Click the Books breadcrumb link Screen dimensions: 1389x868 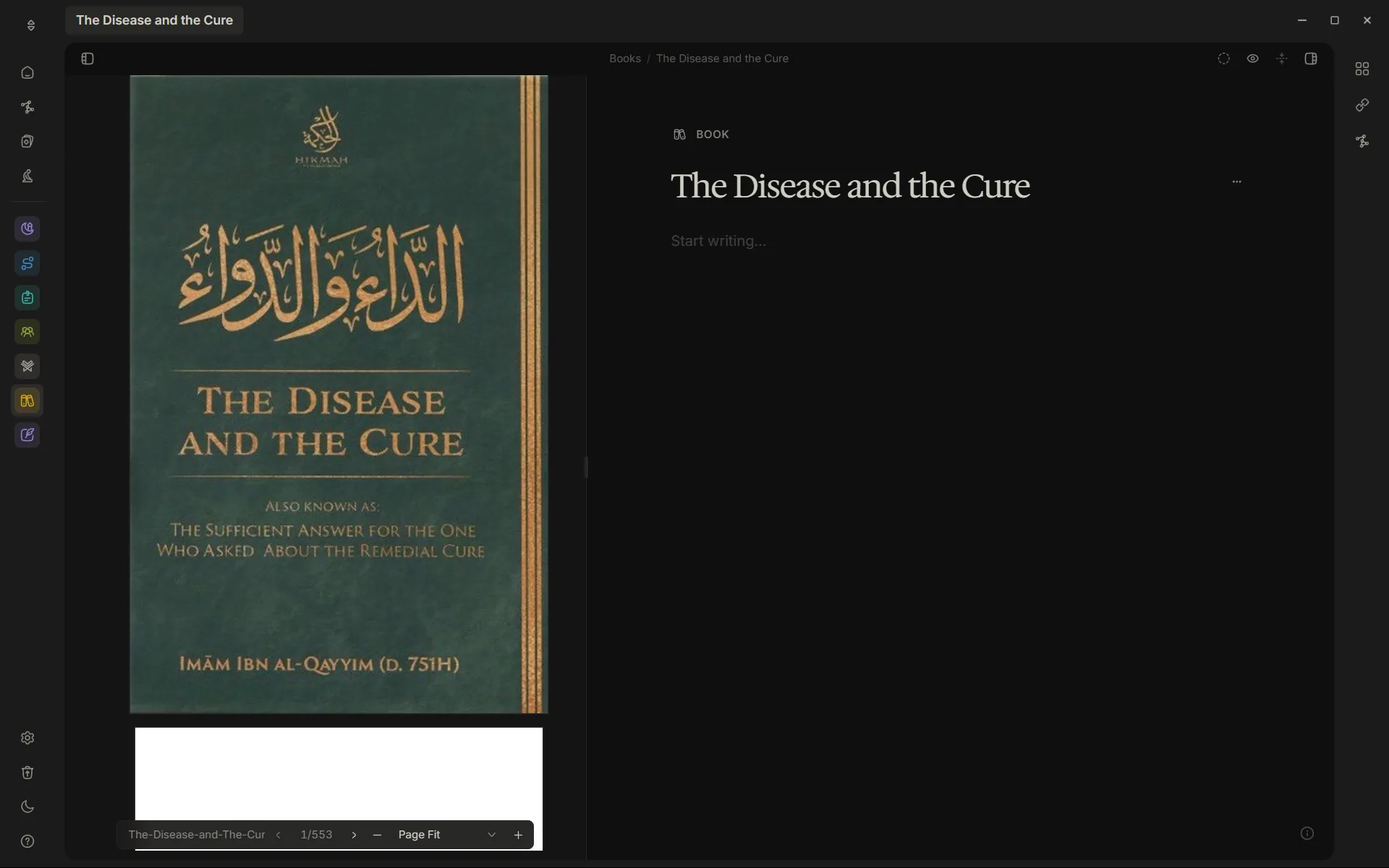tap(624, 59)
